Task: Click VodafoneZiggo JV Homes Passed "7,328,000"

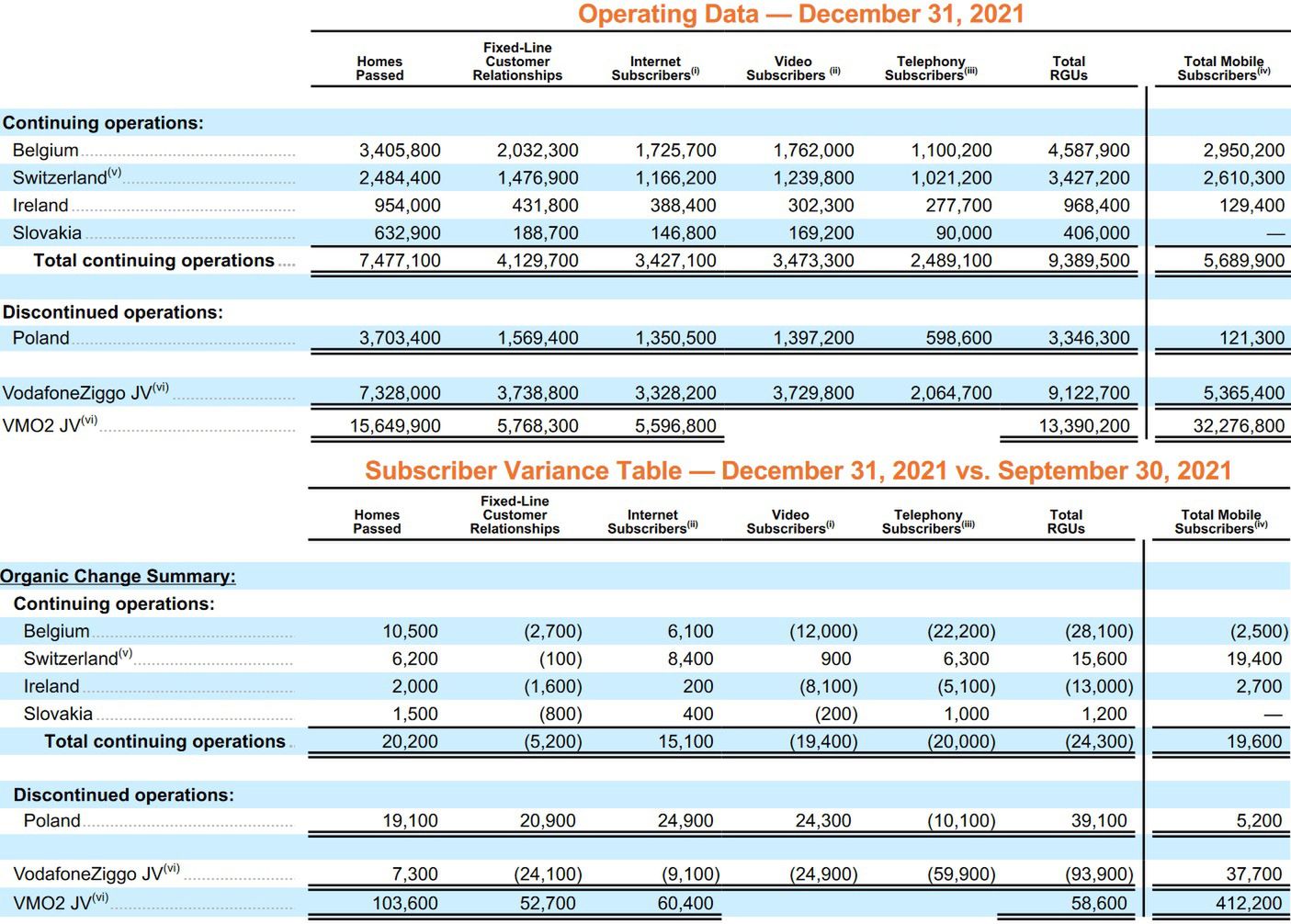Action: pyautogui.click(x=400, y=392)
